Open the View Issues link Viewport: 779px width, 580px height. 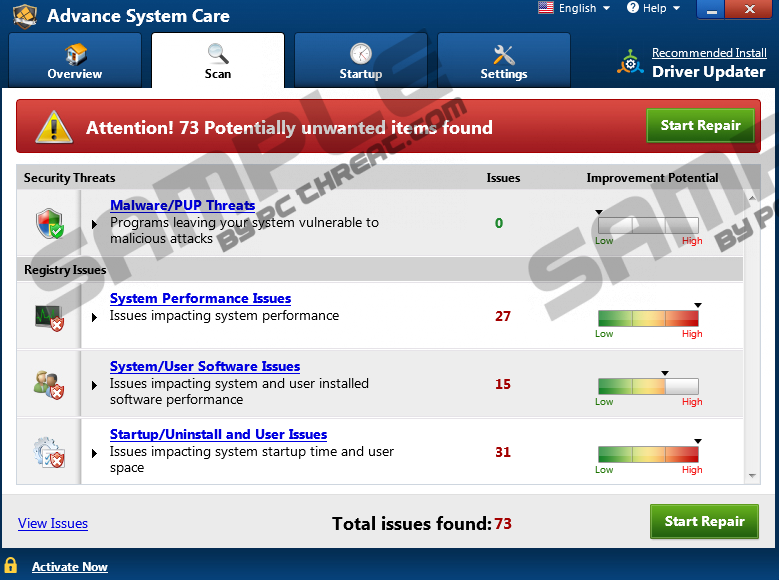coord(53,523)
